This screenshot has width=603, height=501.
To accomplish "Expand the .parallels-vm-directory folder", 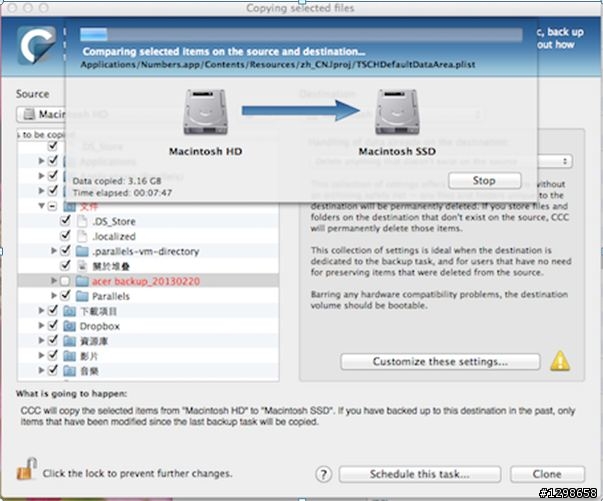I will click(x=54, y=251).
